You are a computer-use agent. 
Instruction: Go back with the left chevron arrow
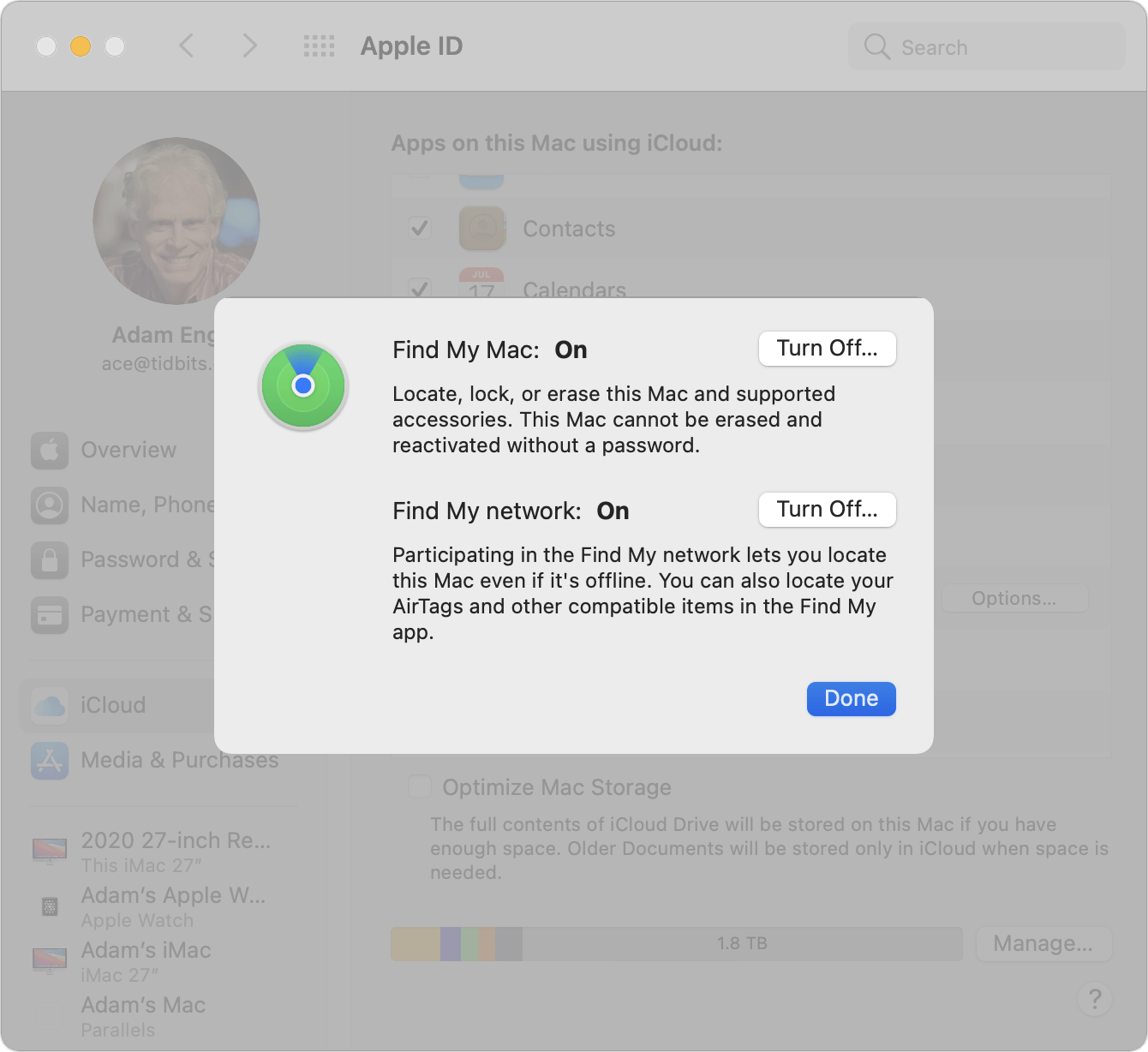pos(186,45)
